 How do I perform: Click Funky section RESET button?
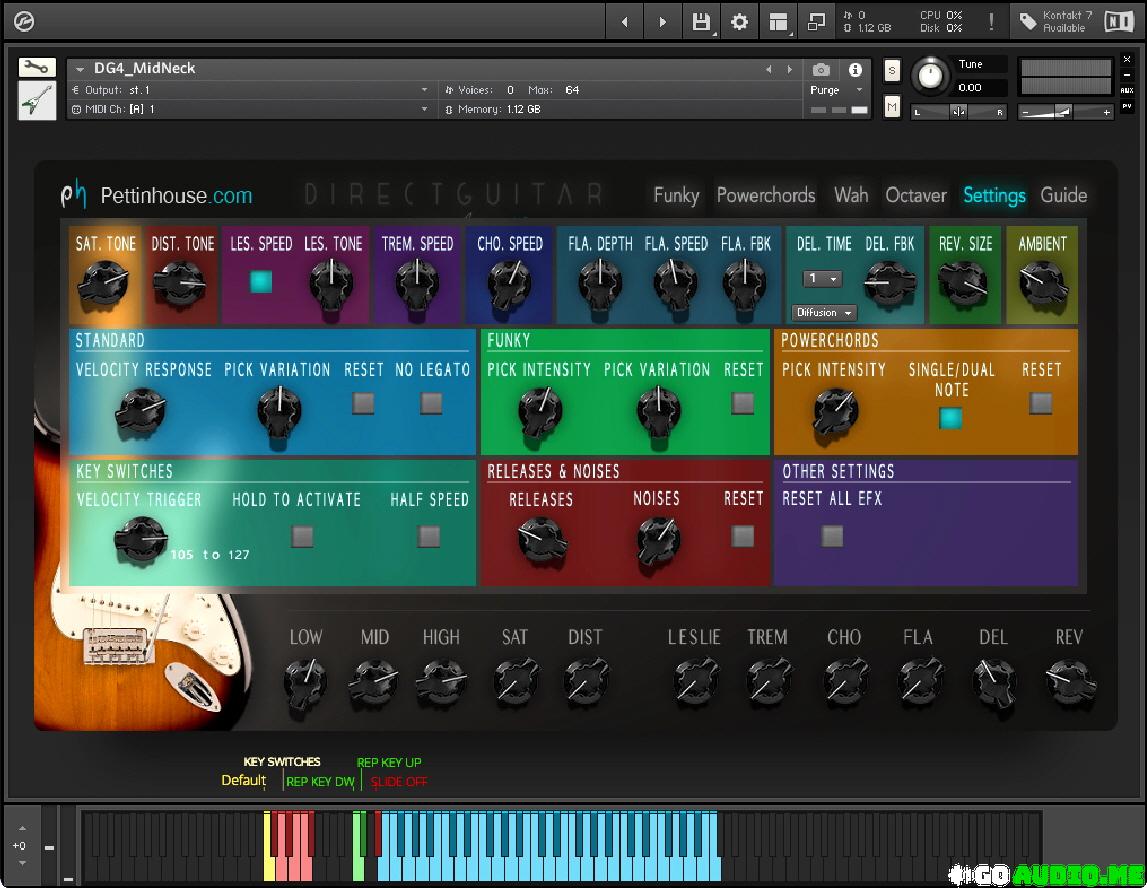point(743,403)
